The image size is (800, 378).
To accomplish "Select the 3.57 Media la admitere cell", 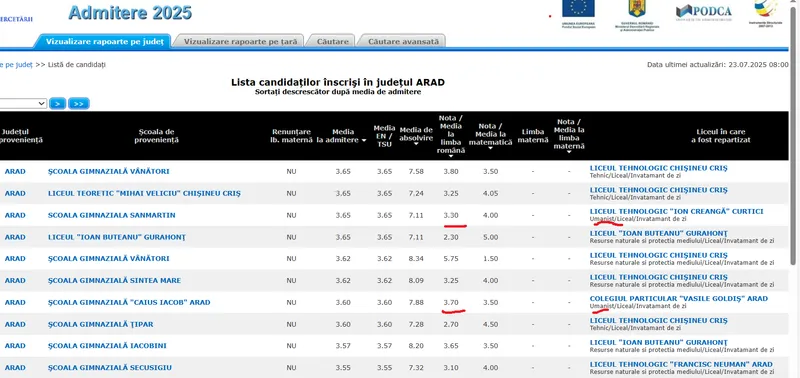I will tap(343, 346).
